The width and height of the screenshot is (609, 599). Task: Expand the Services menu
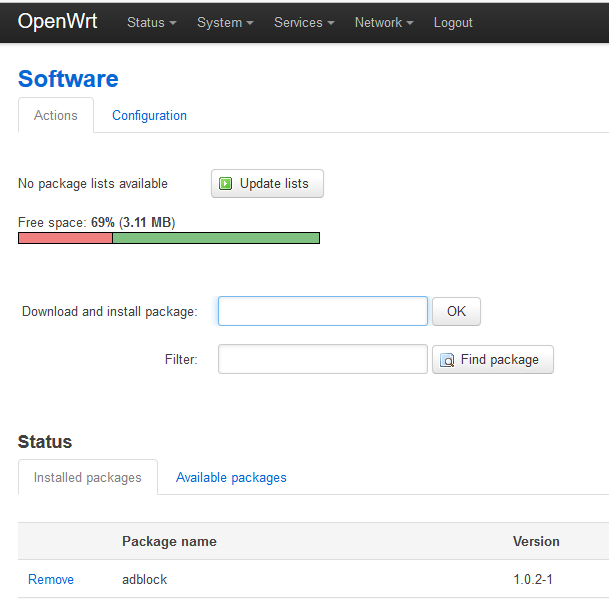coord(304,23)
